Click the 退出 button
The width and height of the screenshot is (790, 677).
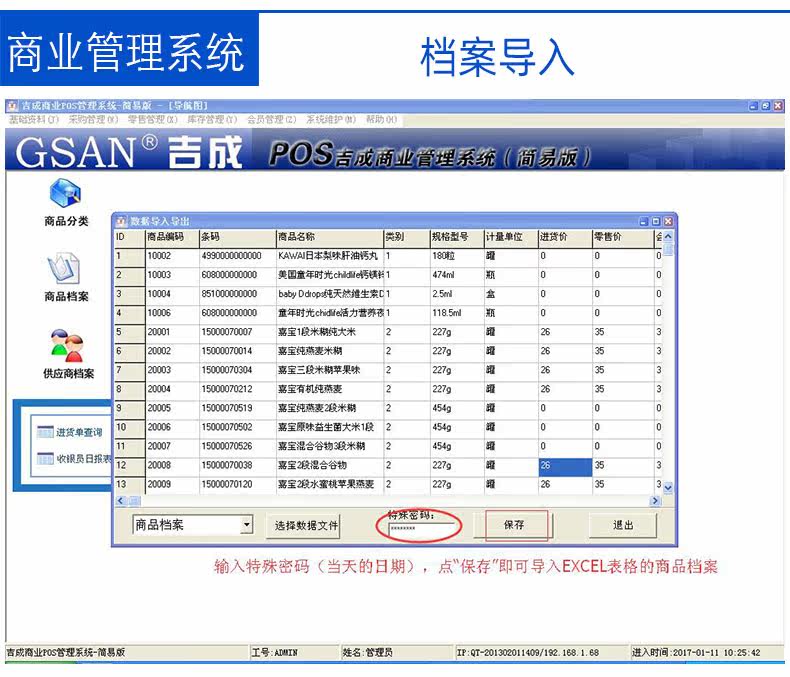(x=623, y=525)
